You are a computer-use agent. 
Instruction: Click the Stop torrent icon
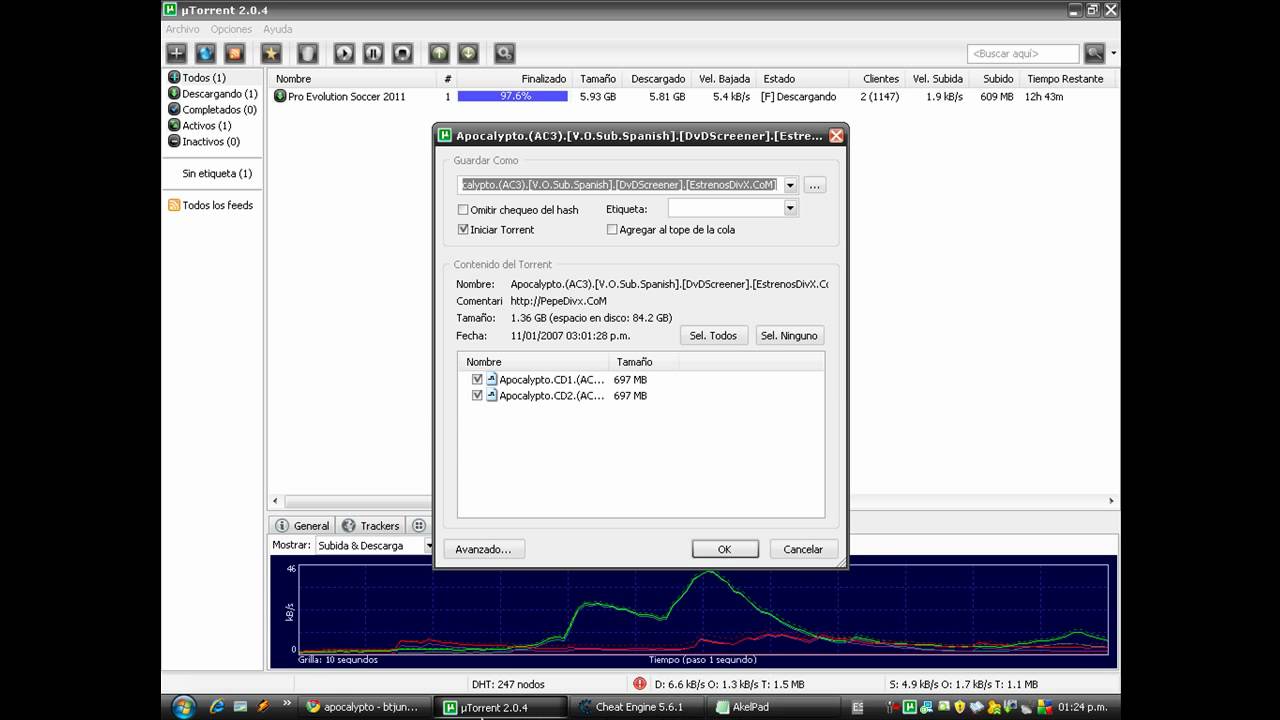click(x=402, y=53)
